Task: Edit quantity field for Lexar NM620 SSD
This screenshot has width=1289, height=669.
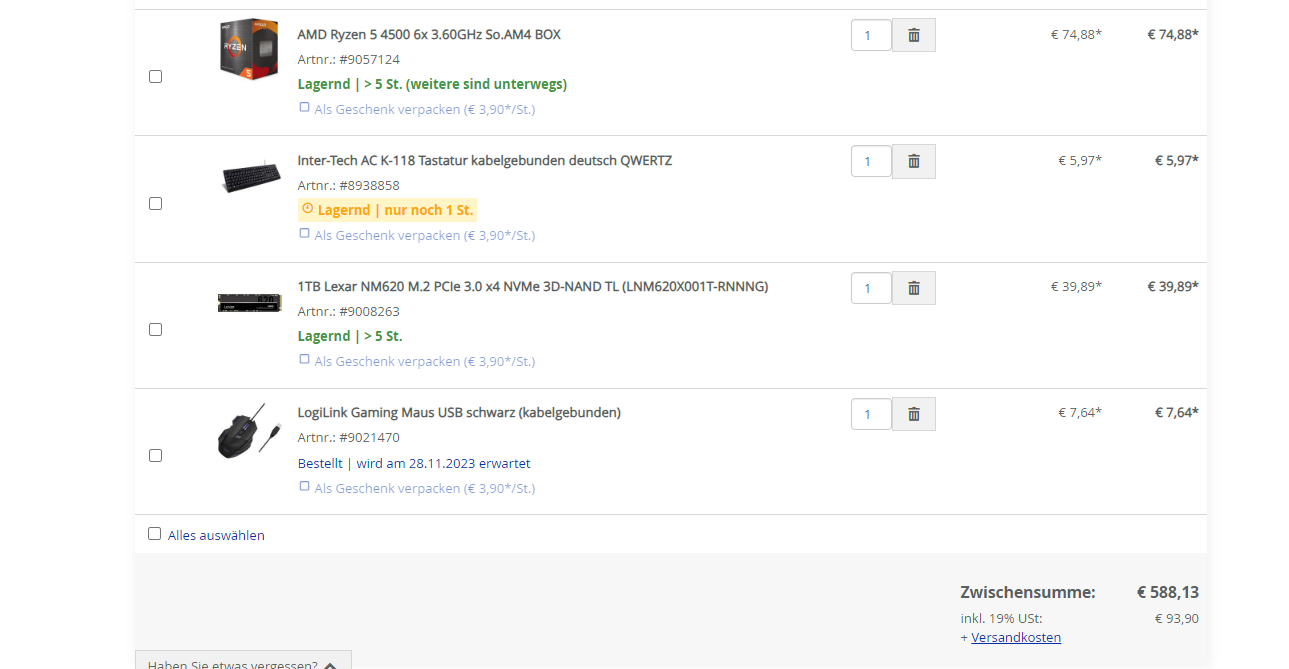Action: coord(871,288)
